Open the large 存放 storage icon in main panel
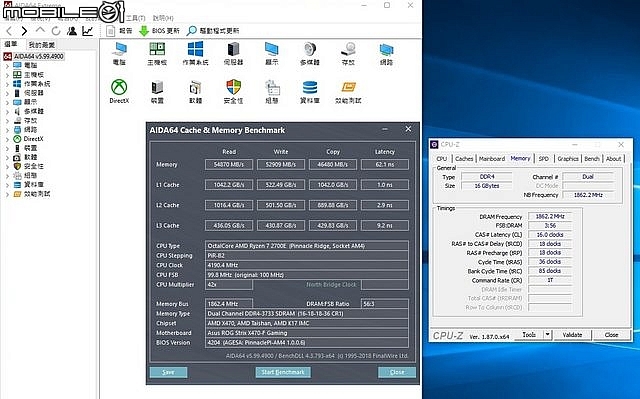The image size is (640, 399). coord(348,53)
